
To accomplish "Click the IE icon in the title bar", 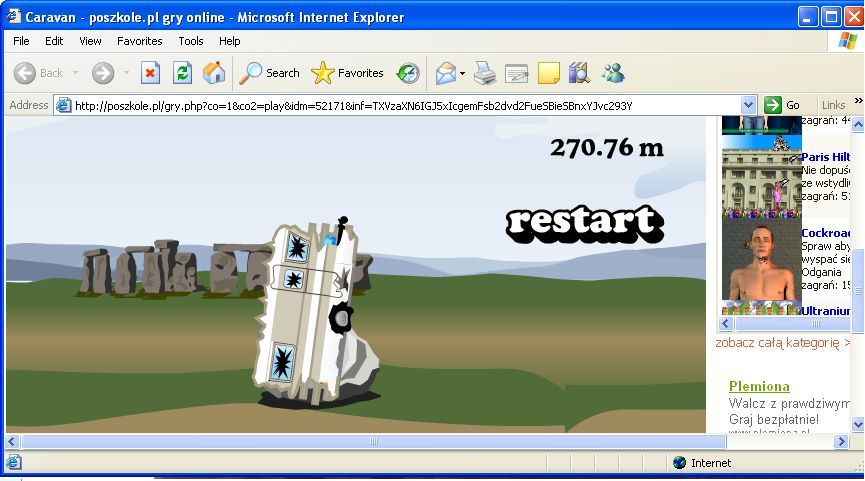I will 13,17.
